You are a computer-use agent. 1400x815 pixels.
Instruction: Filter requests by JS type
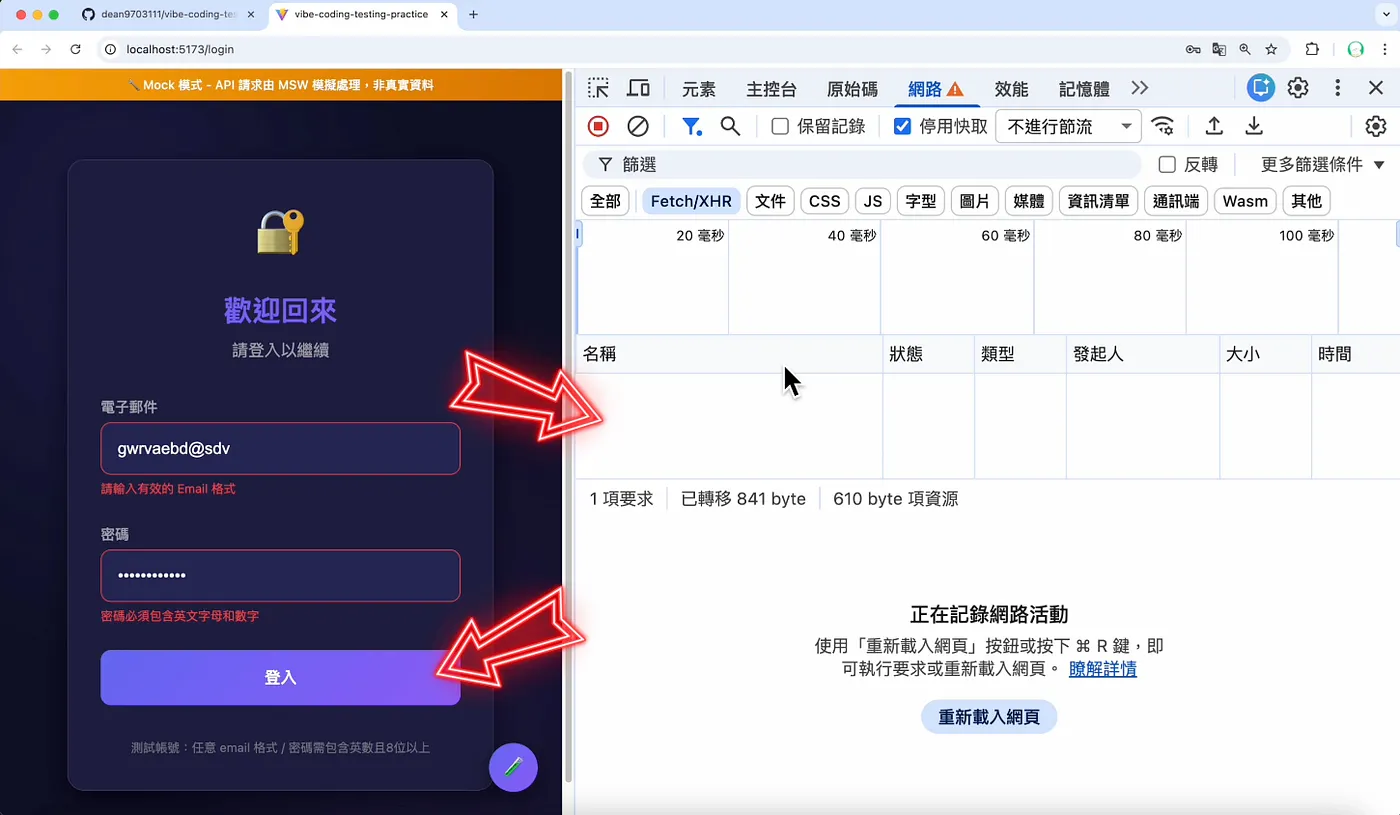click(873, 201)
